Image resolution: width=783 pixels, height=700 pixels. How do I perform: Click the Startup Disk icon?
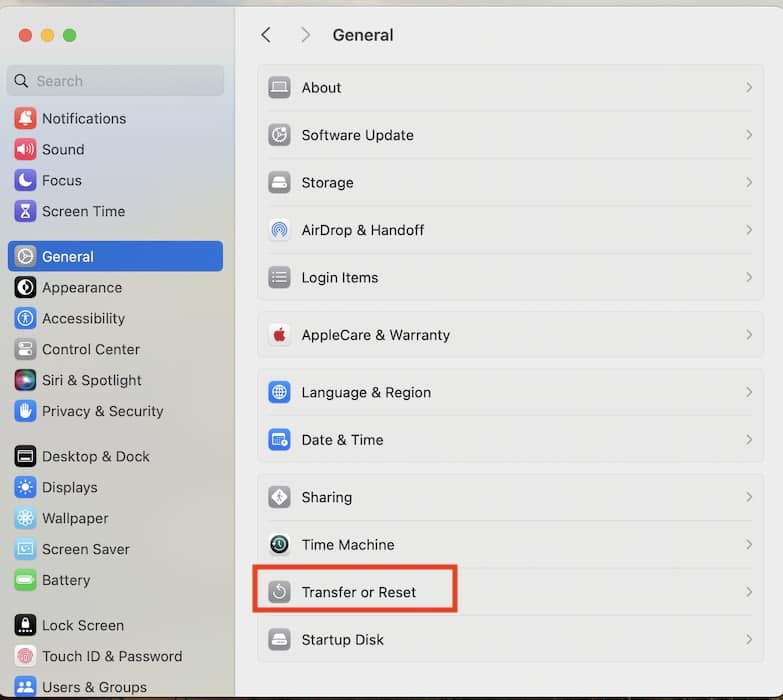[279, 640]
